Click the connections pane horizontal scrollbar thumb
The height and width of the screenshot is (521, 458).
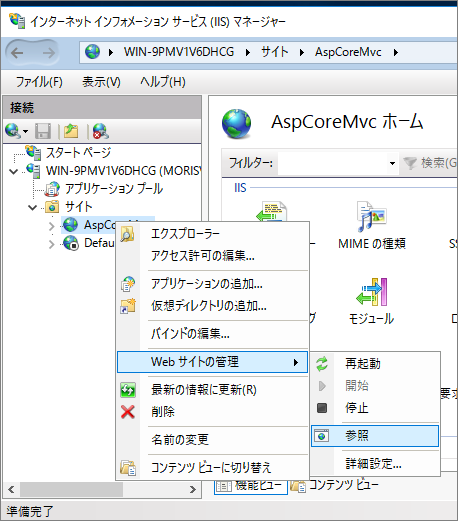click(71, 489)
